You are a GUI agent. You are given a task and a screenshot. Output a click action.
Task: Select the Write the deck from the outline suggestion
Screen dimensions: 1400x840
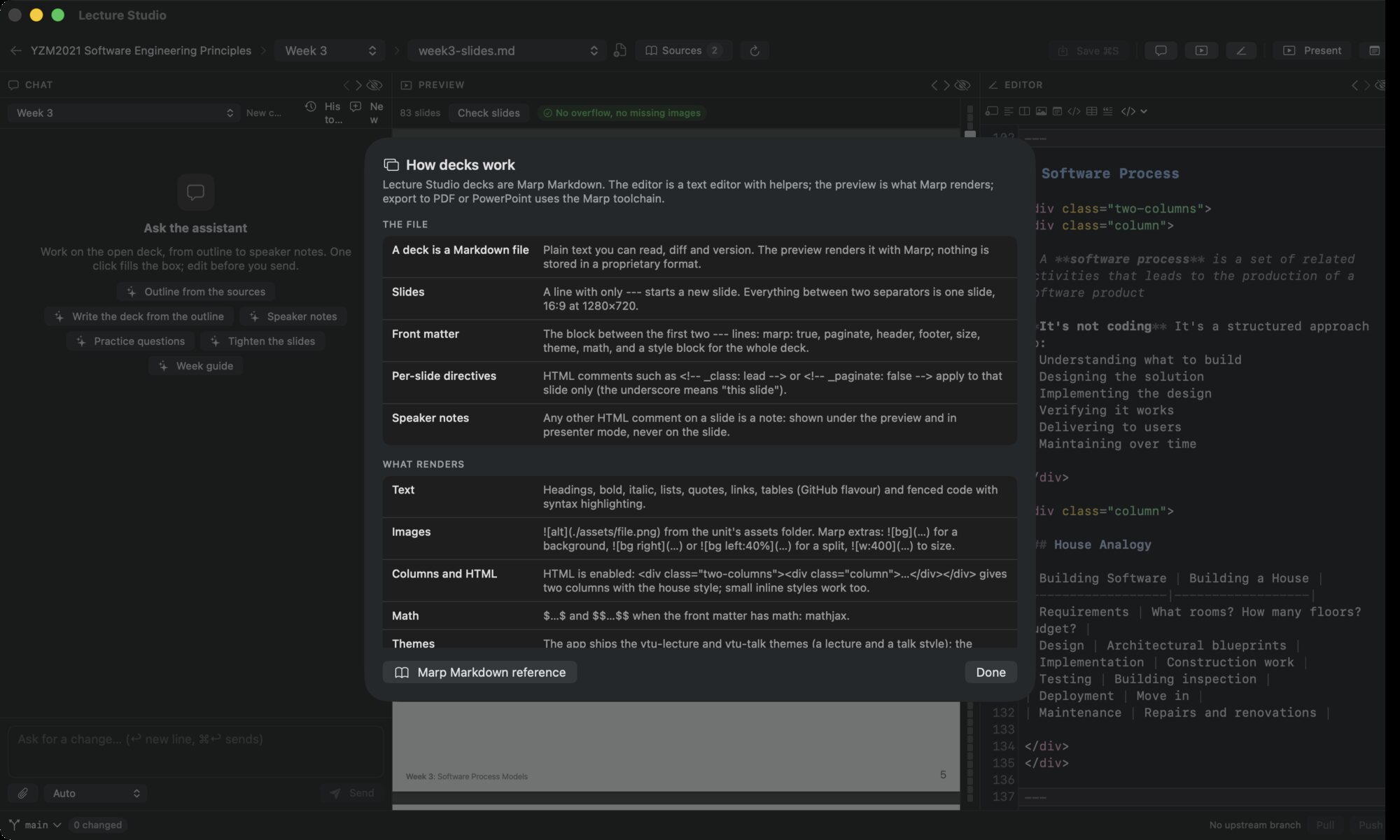point(139,316)
